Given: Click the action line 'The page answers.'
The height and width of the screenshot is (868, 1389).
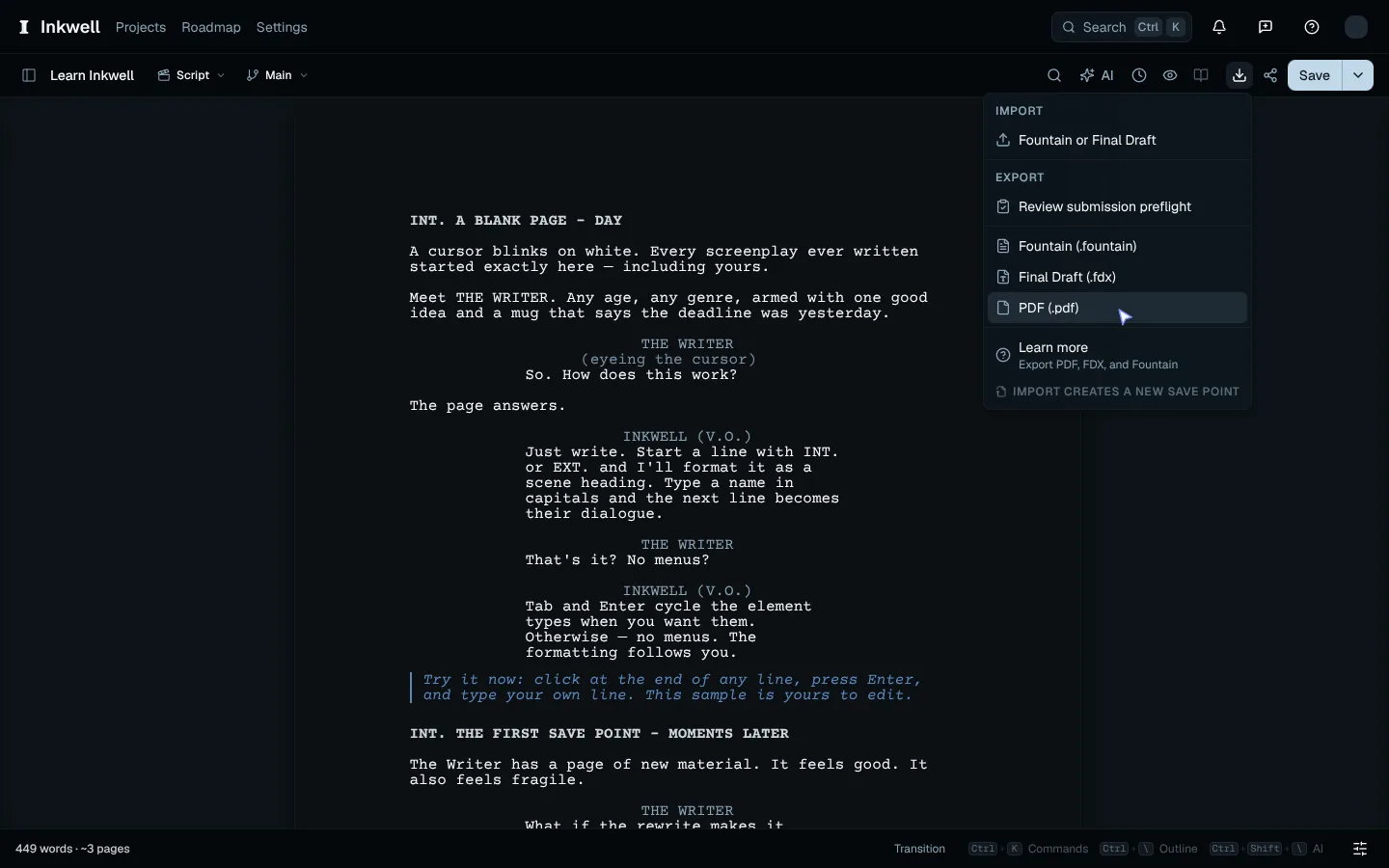Looking at the screenshot, I should (x=488, y=406).
